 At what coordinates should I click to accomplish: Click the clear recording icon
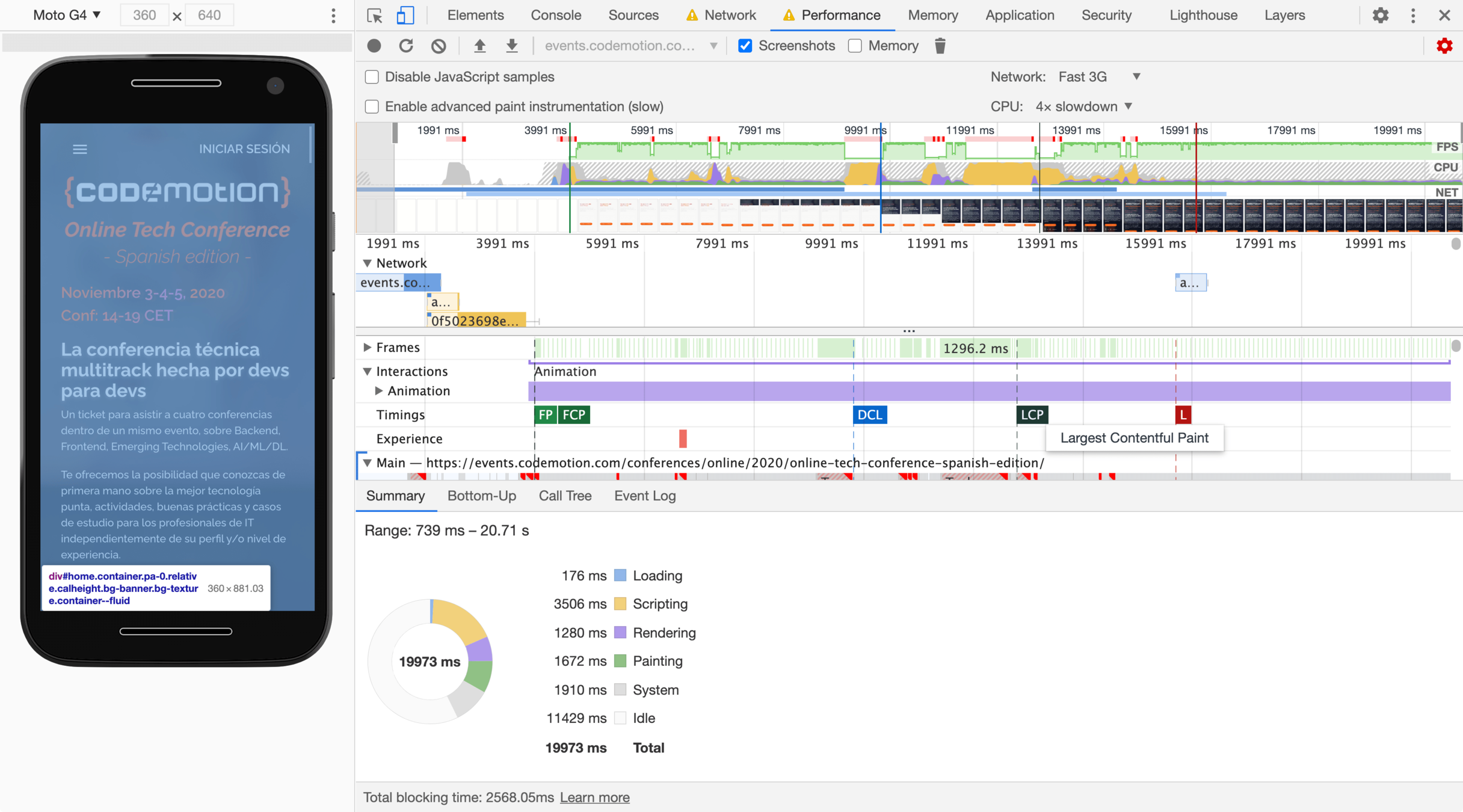click(439, 46)
